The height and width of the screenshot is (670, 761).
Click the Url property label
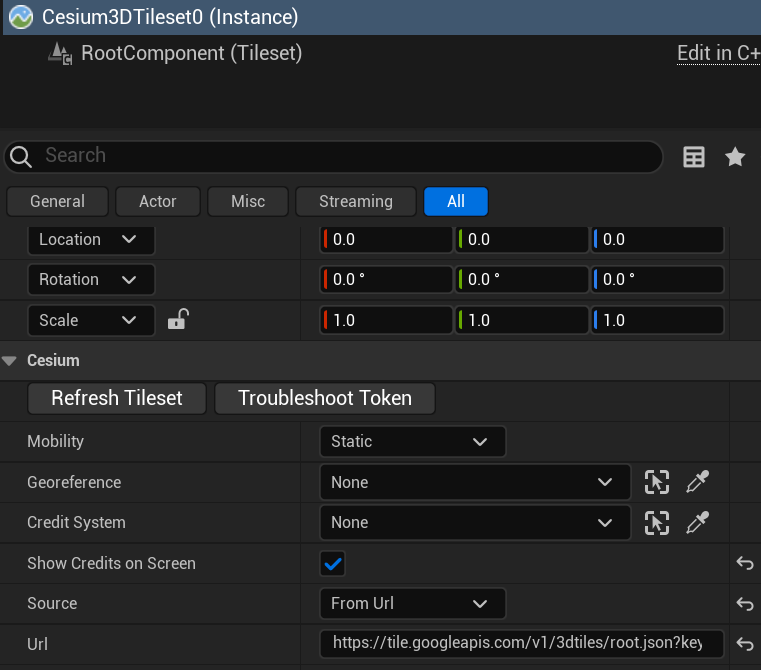37,644
